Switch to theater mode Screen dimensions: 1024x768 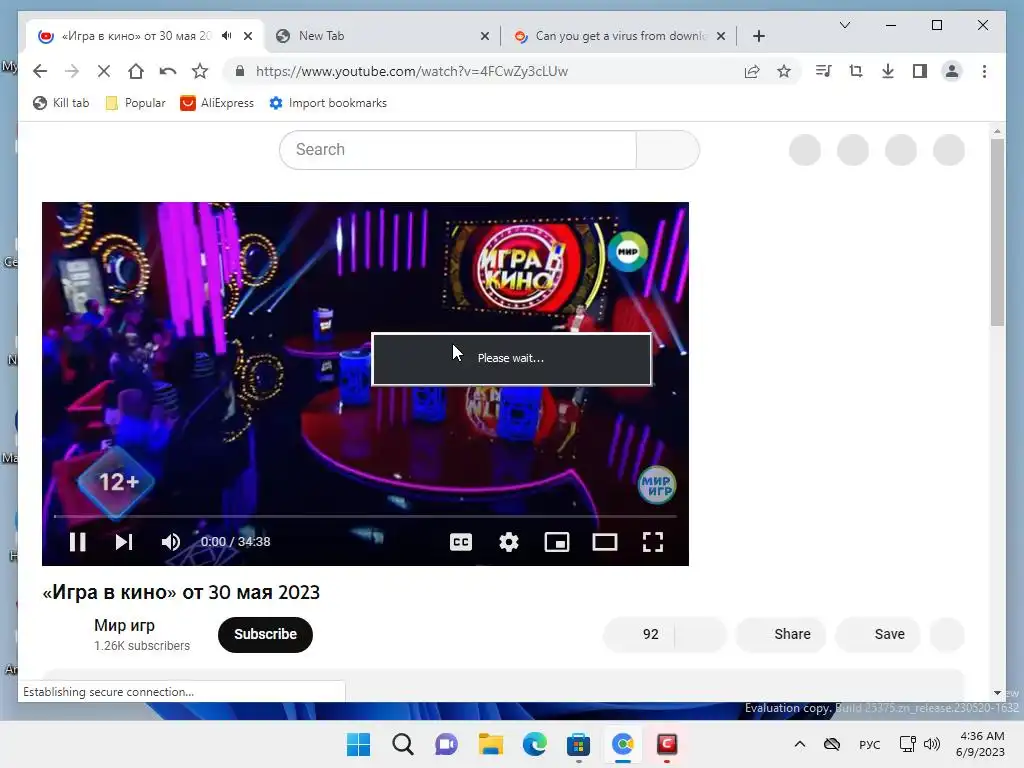[x=605, y=542]
